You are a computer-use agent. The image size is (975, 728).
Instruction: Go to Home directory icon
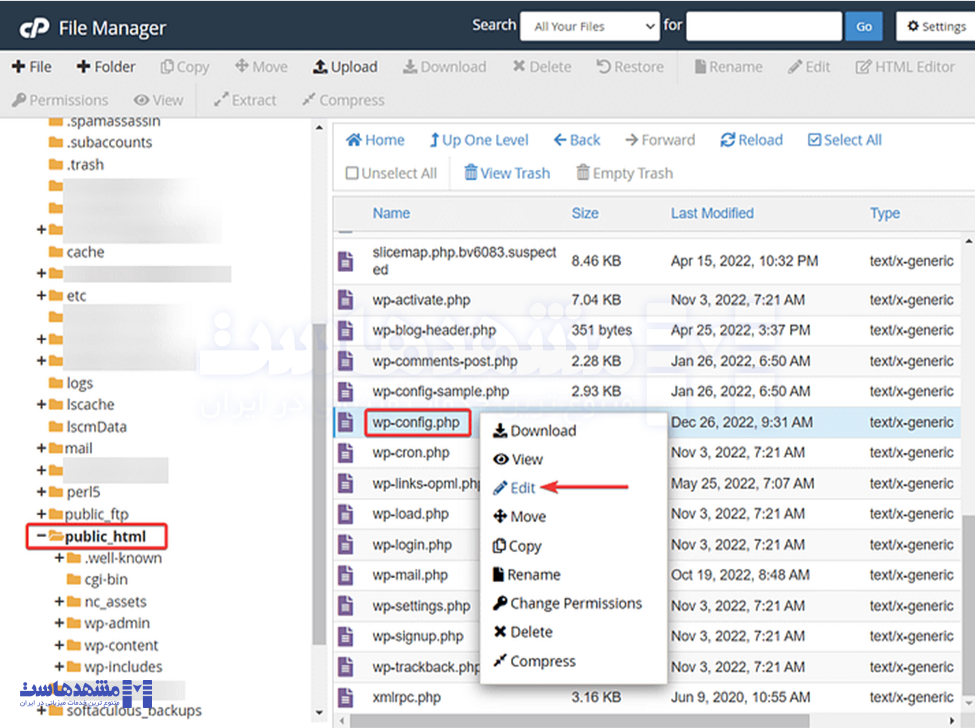pyautogui.click(x=353, y=140)
